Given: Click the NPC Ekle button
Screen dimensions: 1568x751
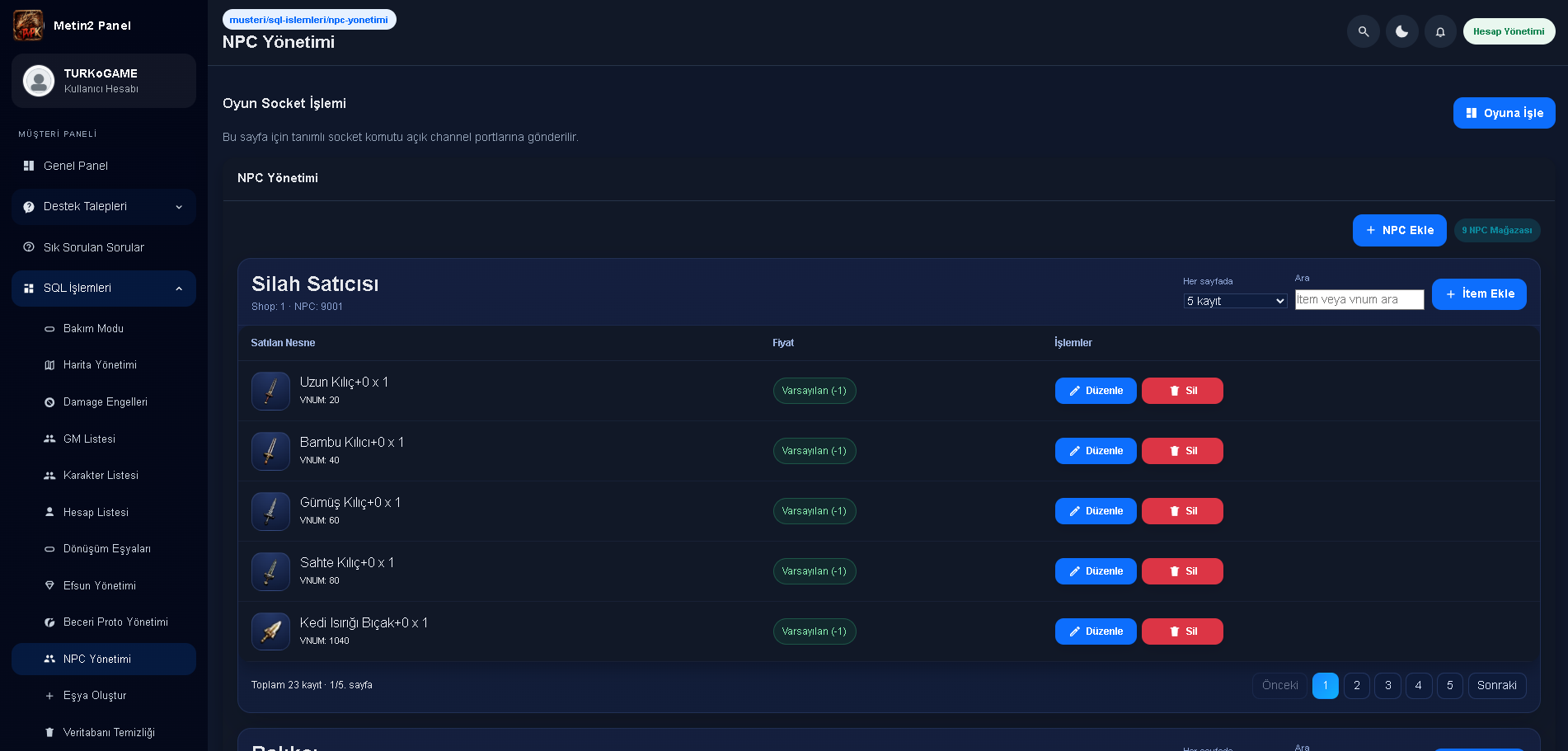Looking at the screenshot, I should pyautogui.click(x=1399, y=230).
